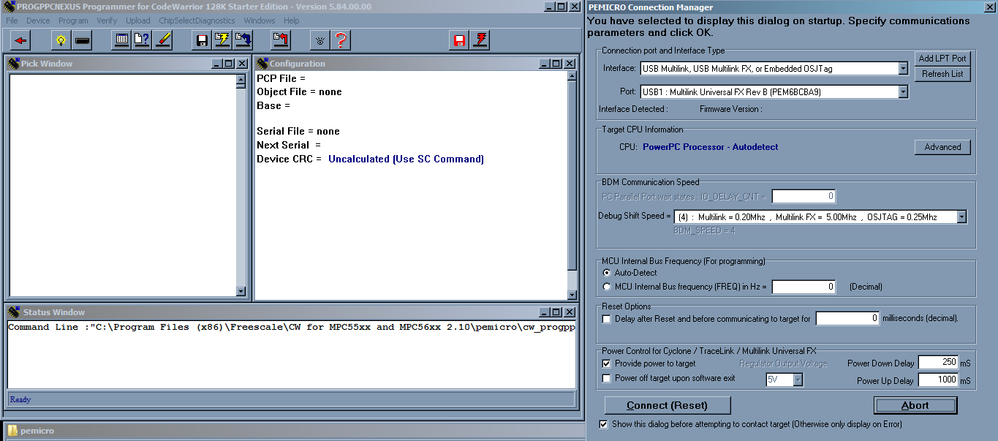Open the ChipSelectDiagnostics menu
Image resolution: width=998 pixels, height=441 pixels.
pyautogui.click(x=197, y=20)
